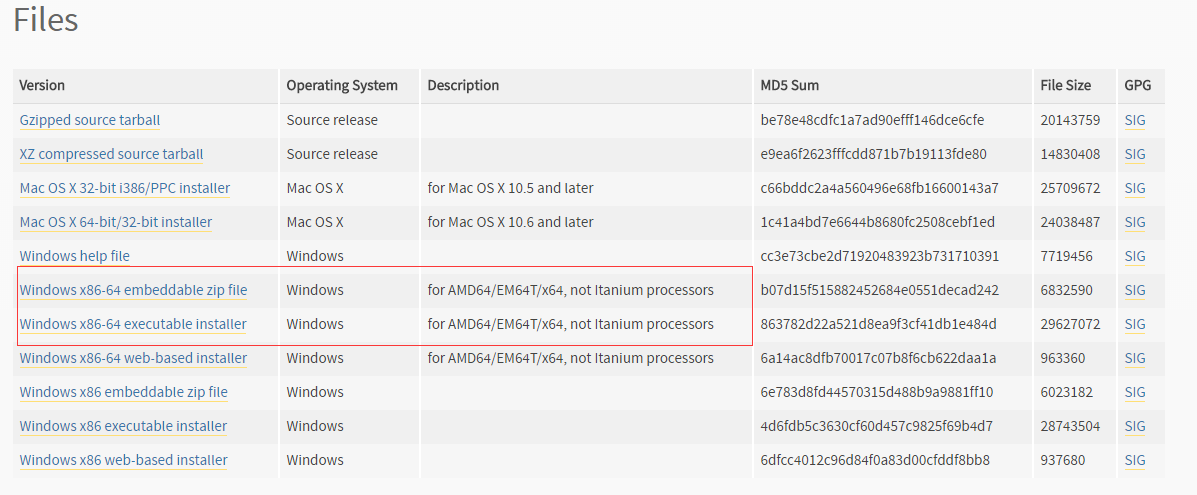This screenshot has height=495, width=1197.
Task: Click the Operating System column header
Action: pos(342,85)
